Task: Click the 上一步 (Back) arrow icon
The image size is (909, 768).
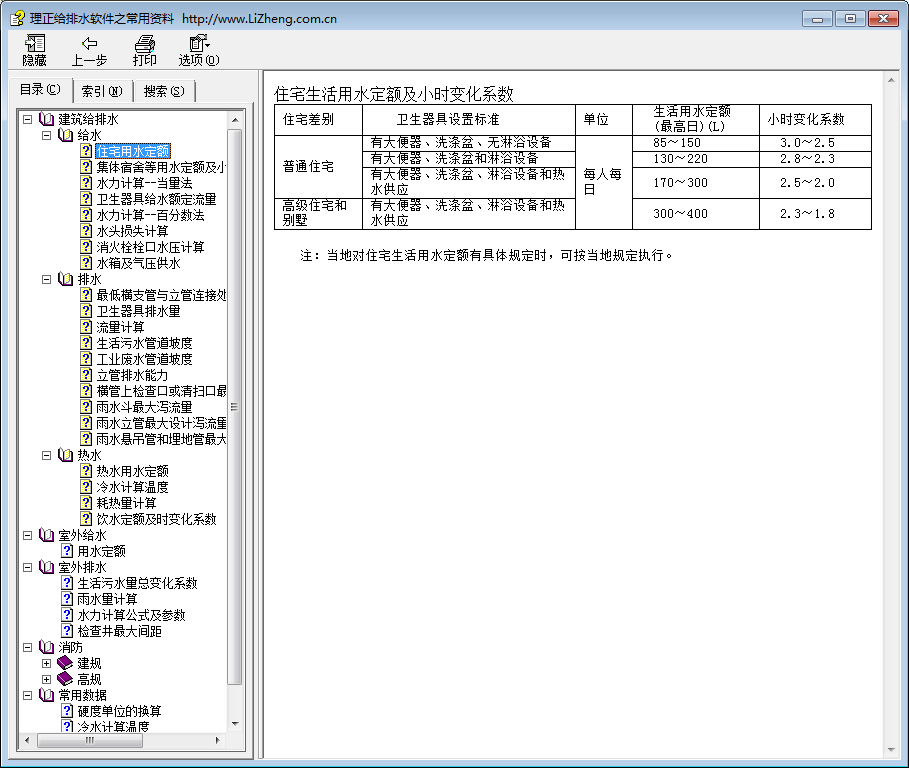Action: 89,43
